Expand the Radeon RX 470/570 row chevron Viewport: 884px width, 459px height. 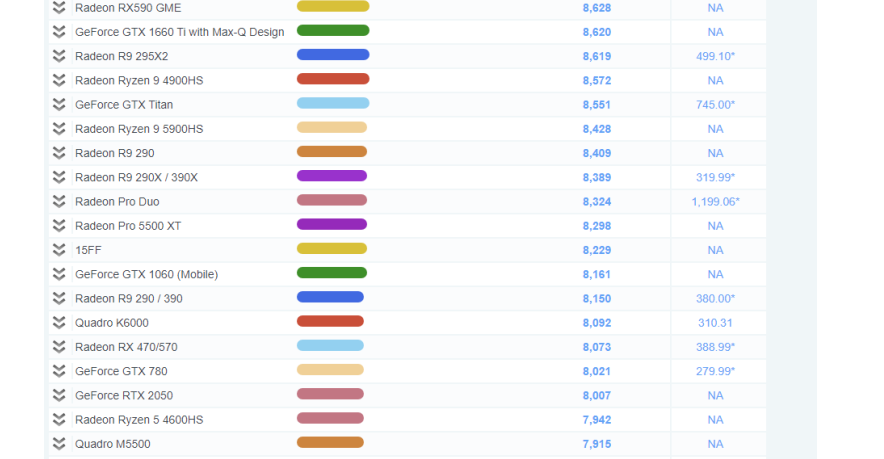click(x=59, y=347)
